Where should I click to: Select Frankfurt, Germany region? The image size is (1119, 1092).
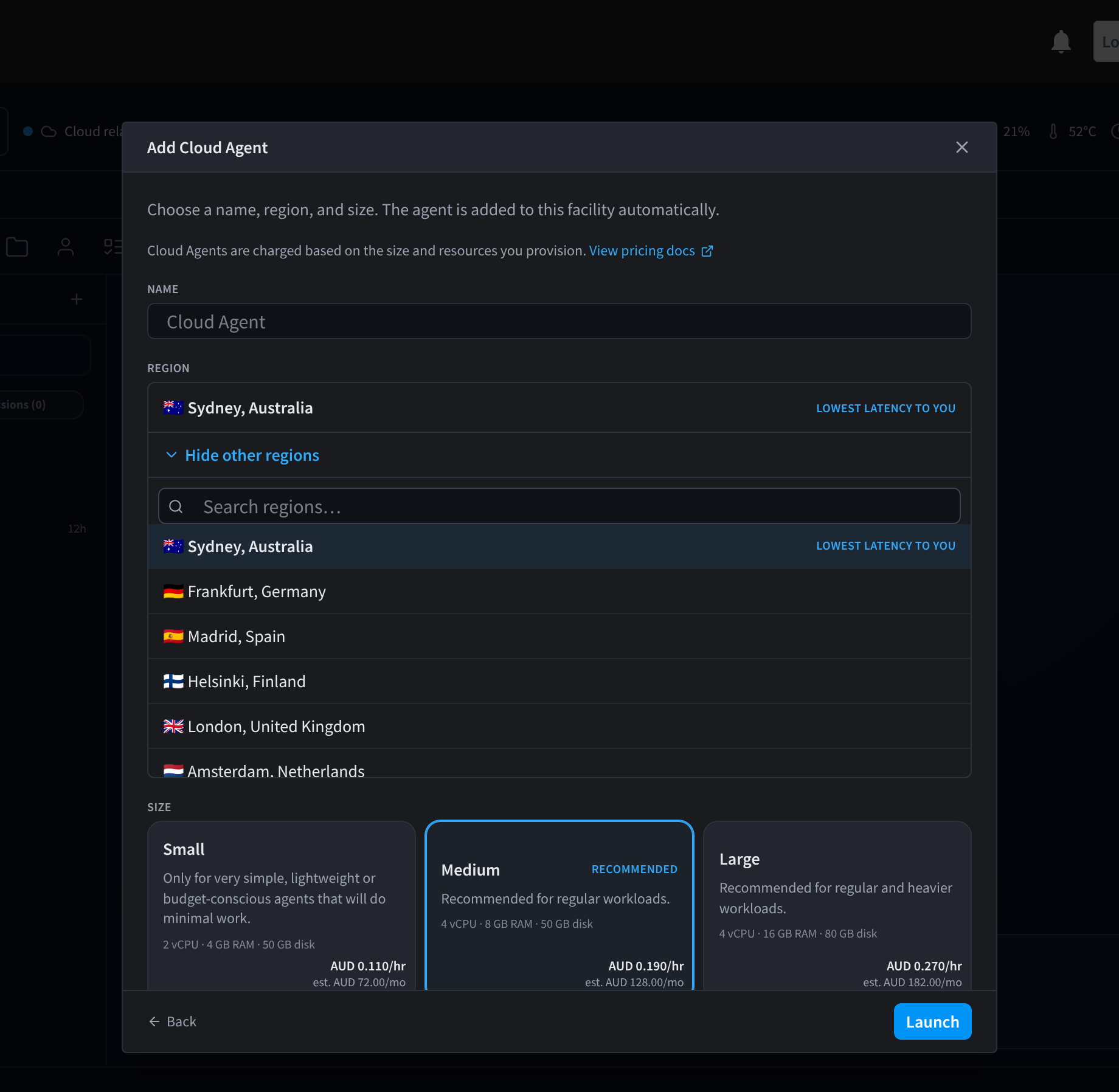click(x=559, y=592)
